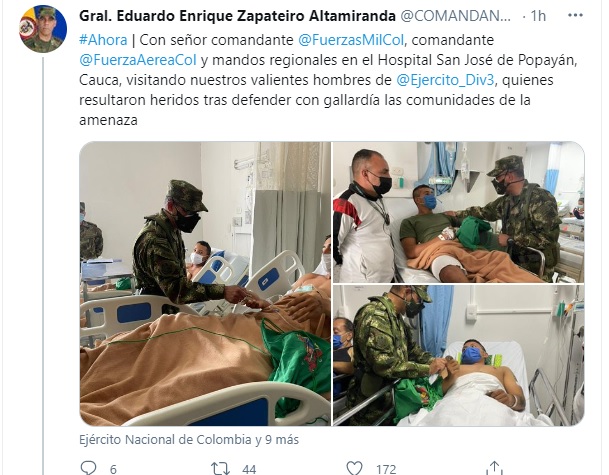Open the @FuerzaAereaCol mention link
The width and height of the screenshot is (609, 475).
[x=138, y=60]
